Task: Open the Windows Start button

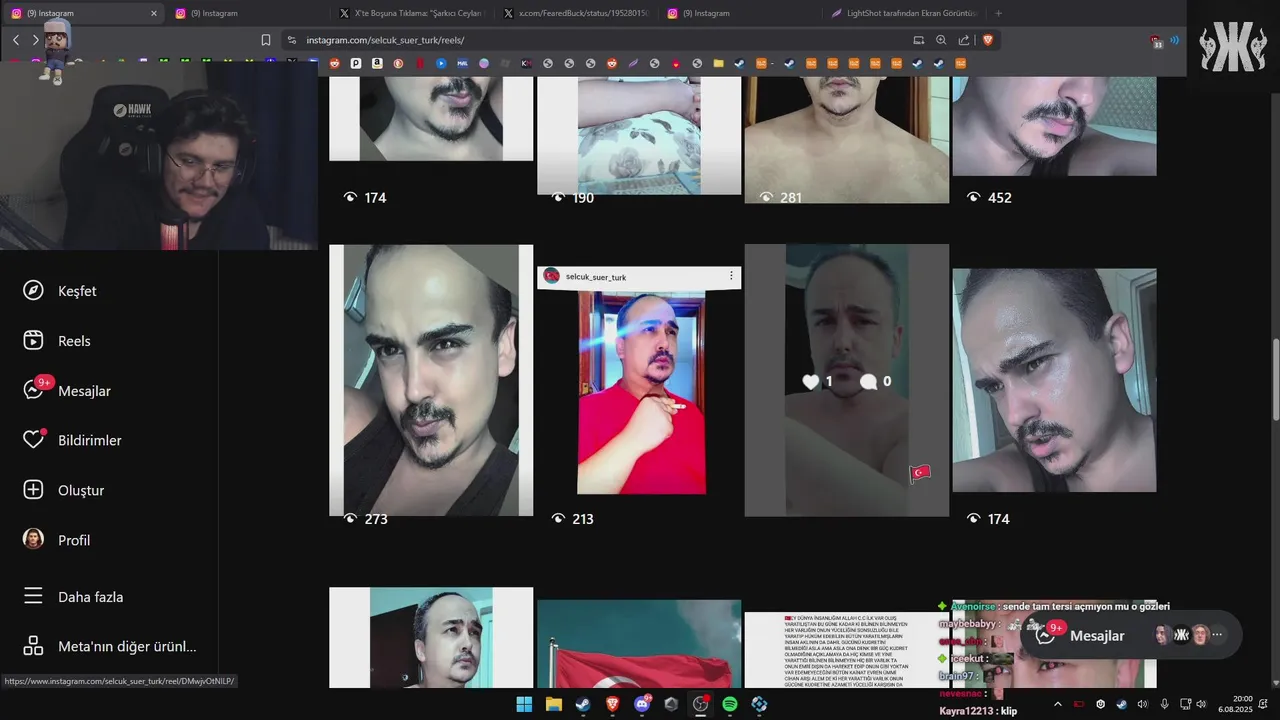Action: tap(524, 704)
